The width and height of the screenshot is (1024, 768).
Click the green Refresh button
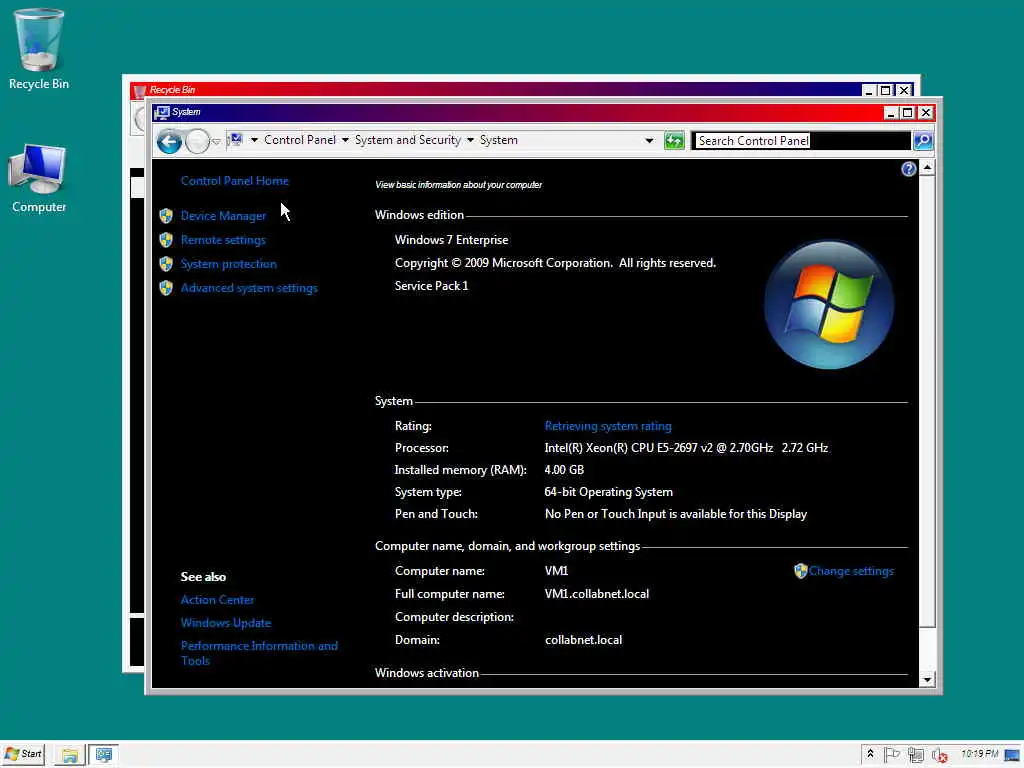click(x=673, y=140)
